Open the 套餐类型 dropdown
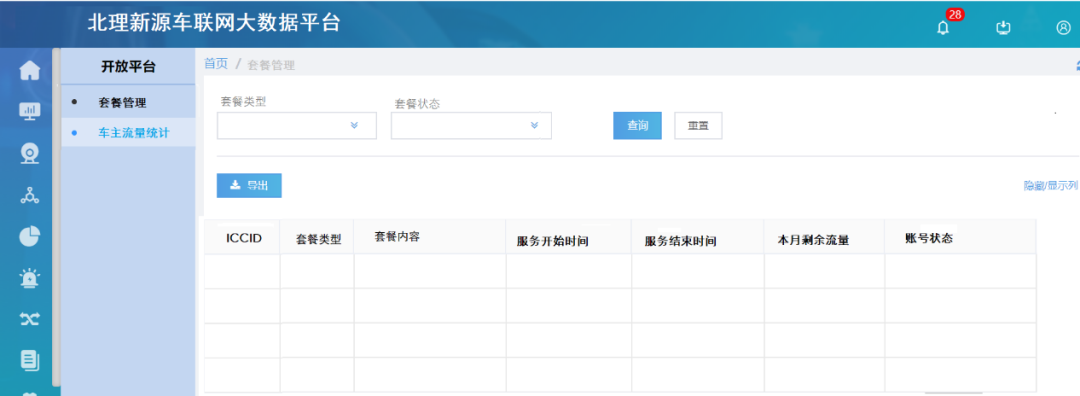Screen dimensions: 1080x396 (297, 125)
